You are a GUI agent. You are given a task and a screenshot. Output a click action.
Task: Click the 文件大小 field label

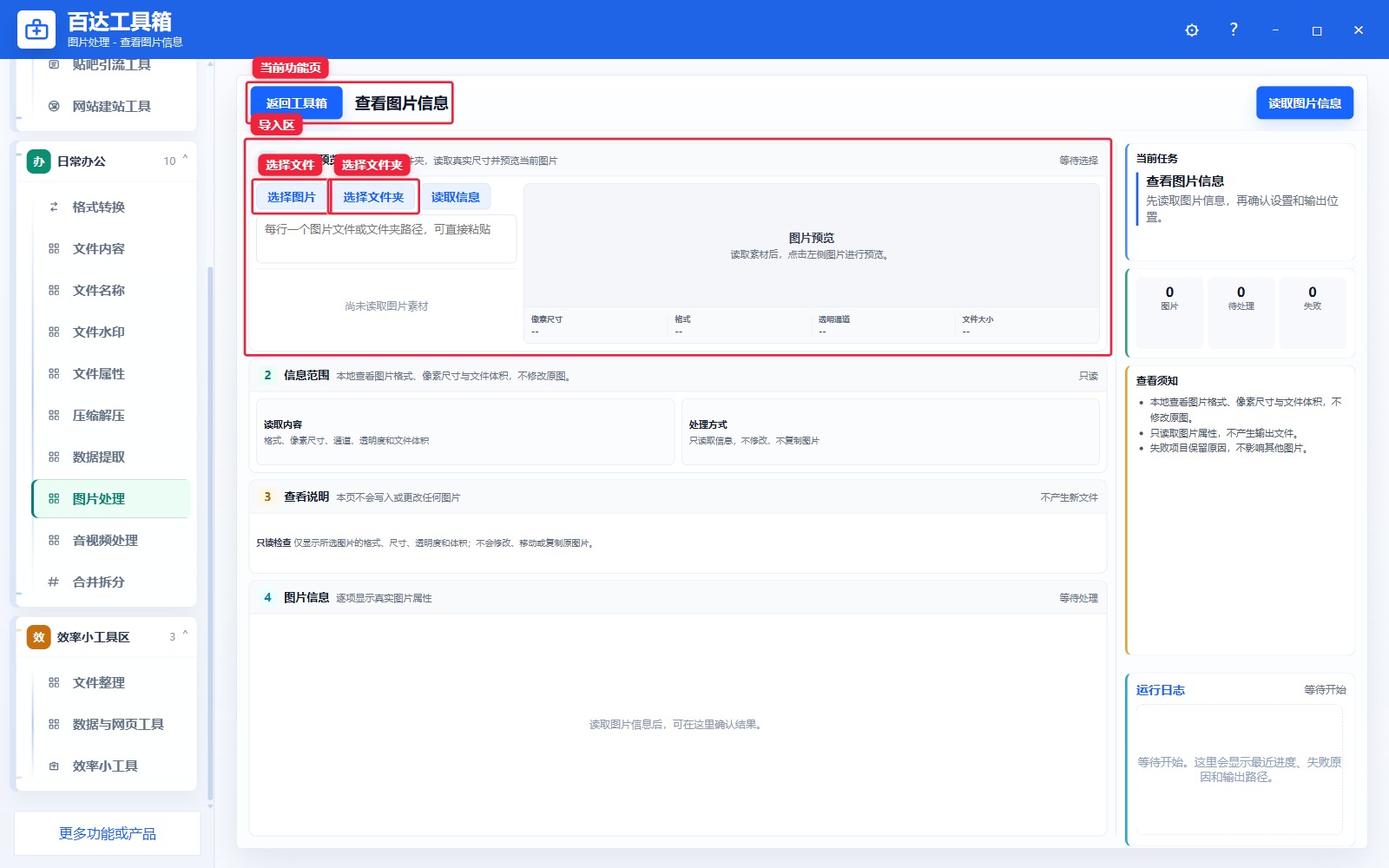(978, 319)
